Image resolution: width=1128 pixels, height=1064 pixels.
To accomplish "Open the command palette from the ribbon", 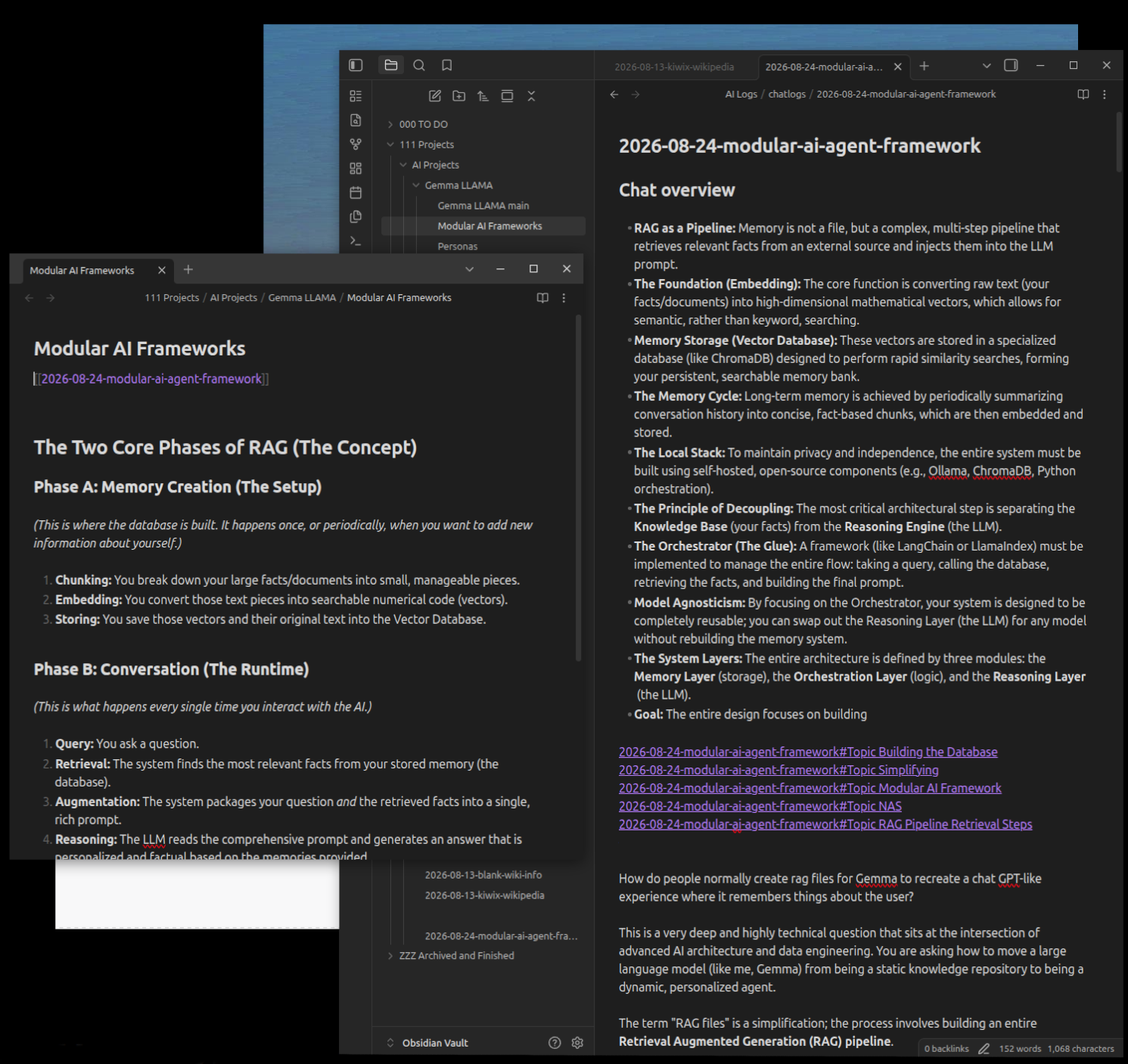I will [x=356, y=241].
